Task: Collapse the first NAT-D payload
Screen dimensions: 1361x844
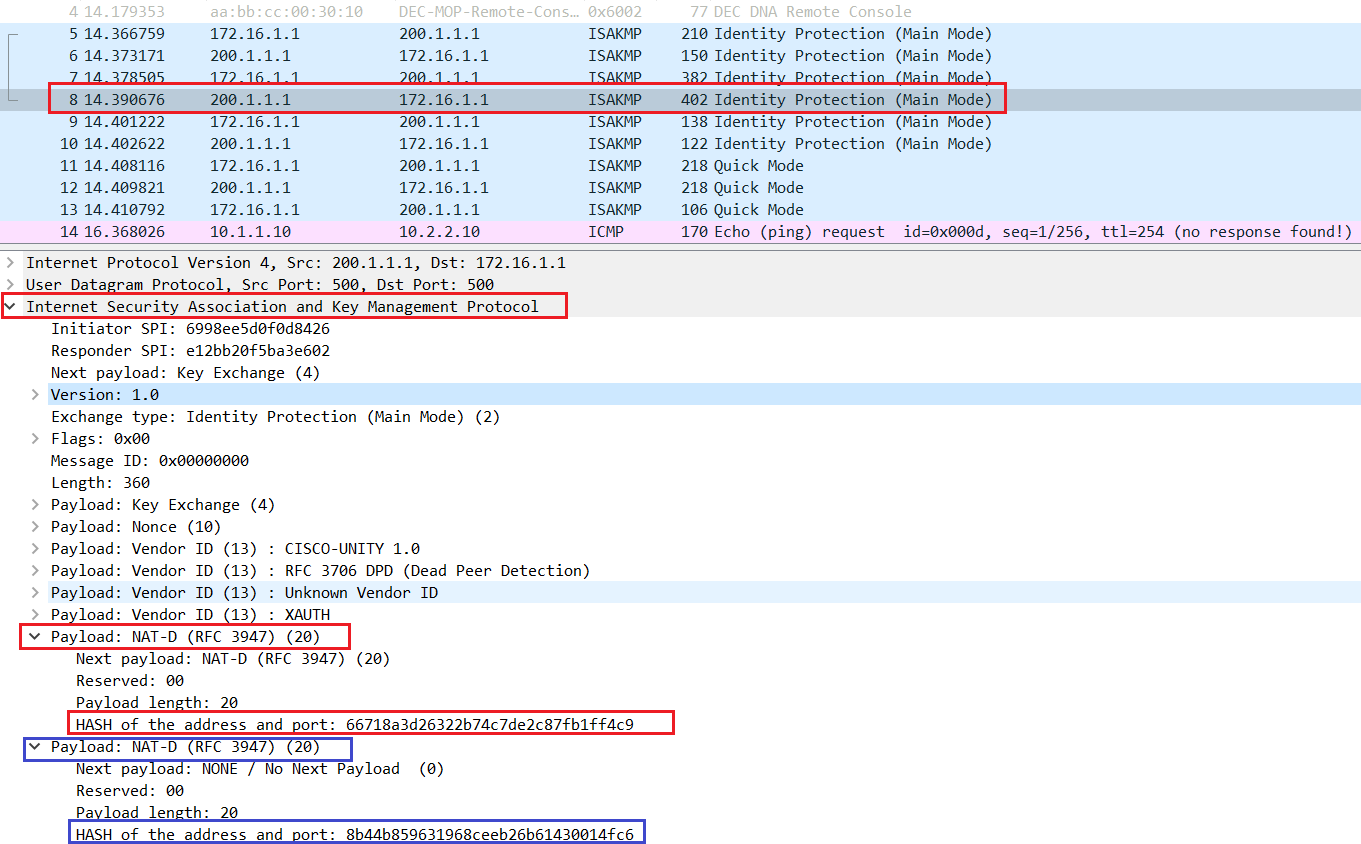Action: [35, 636]
